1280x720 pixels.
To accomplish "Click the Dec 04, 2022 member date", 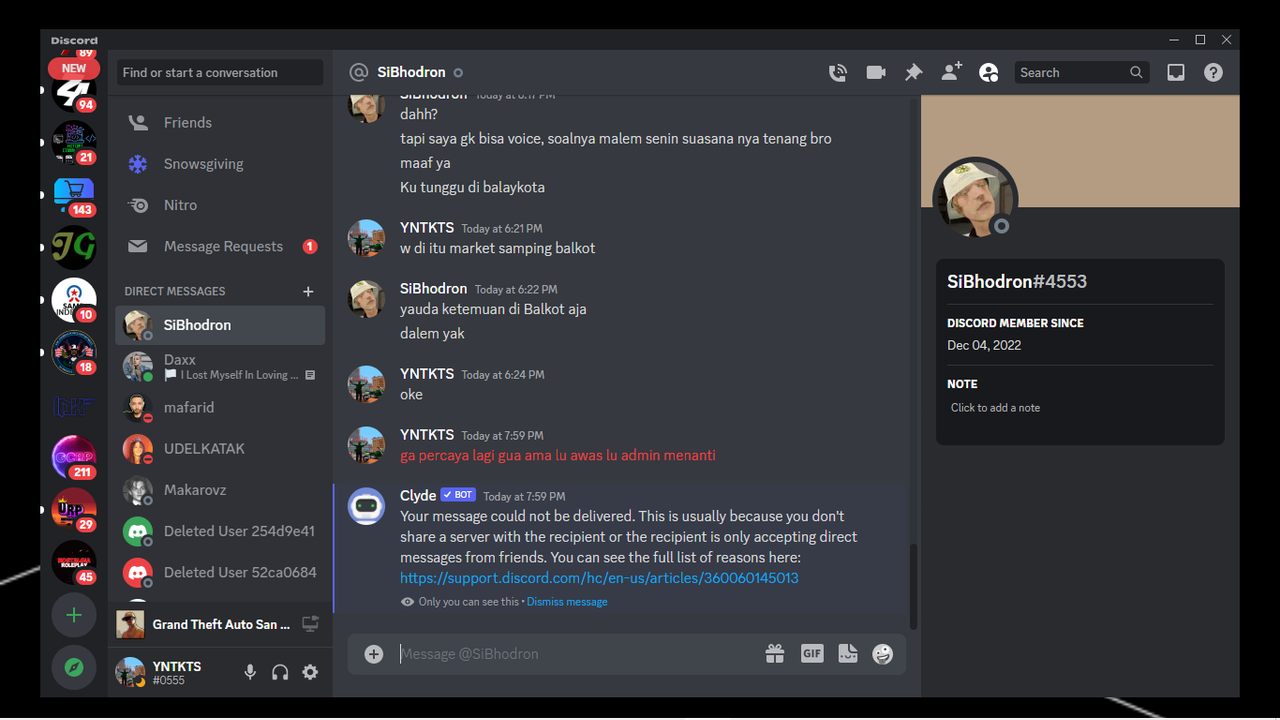I will [x=984, y=345].
